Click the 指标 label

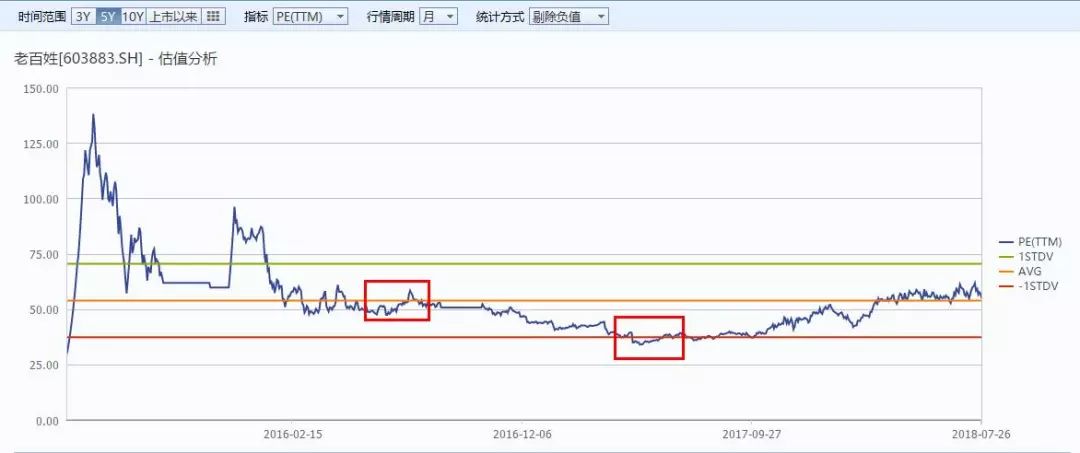coord(255,17)
